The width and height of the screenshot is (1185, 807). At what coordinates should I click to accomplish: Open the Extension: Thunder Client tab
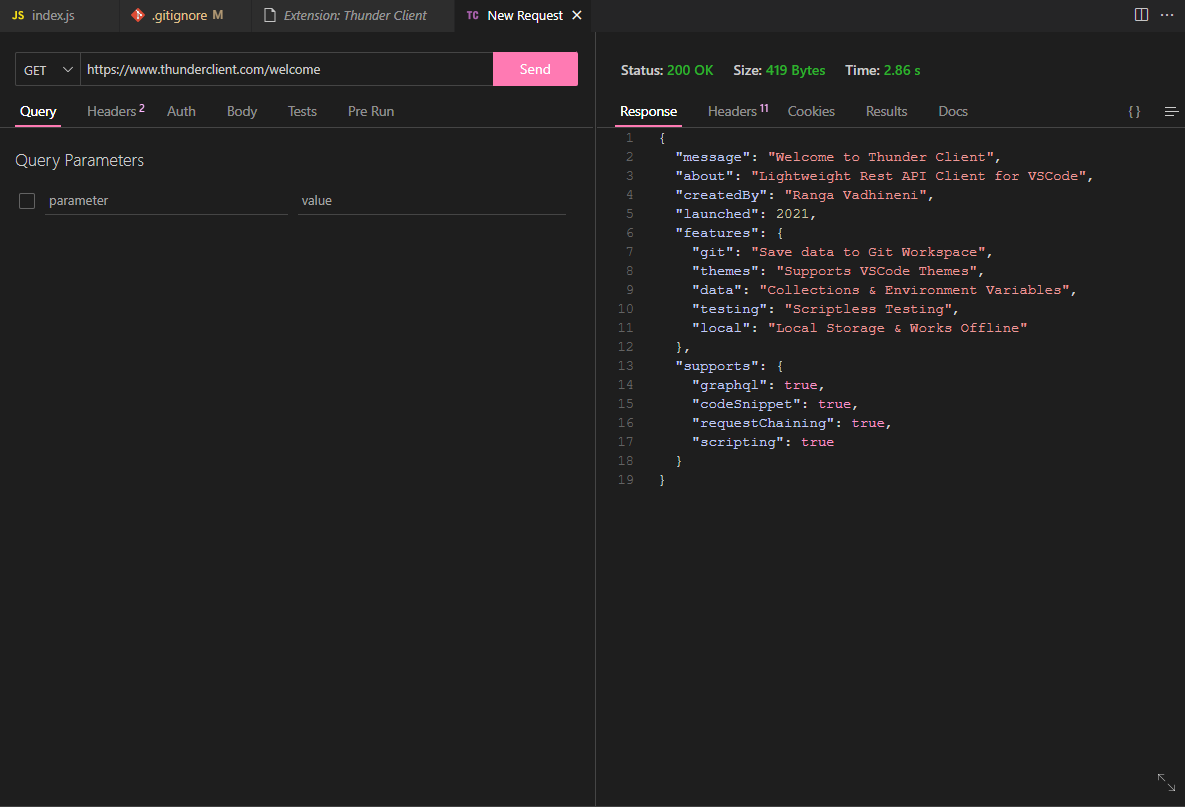click(x=354, y=15)
